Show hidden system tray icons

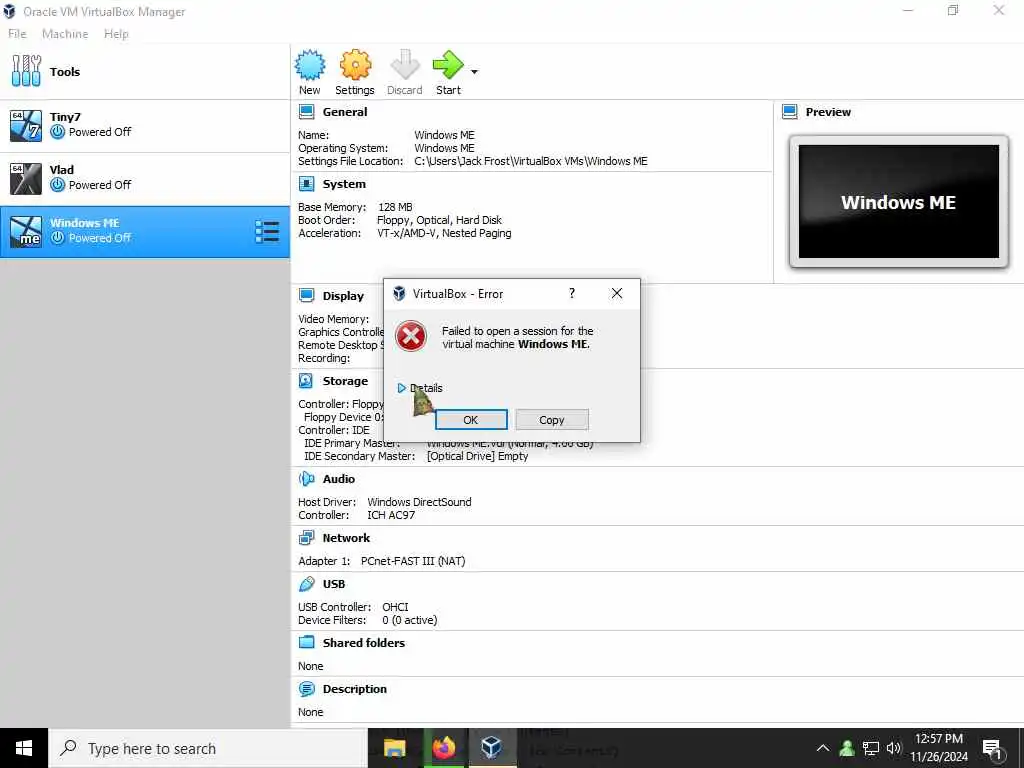coord(823,748)
